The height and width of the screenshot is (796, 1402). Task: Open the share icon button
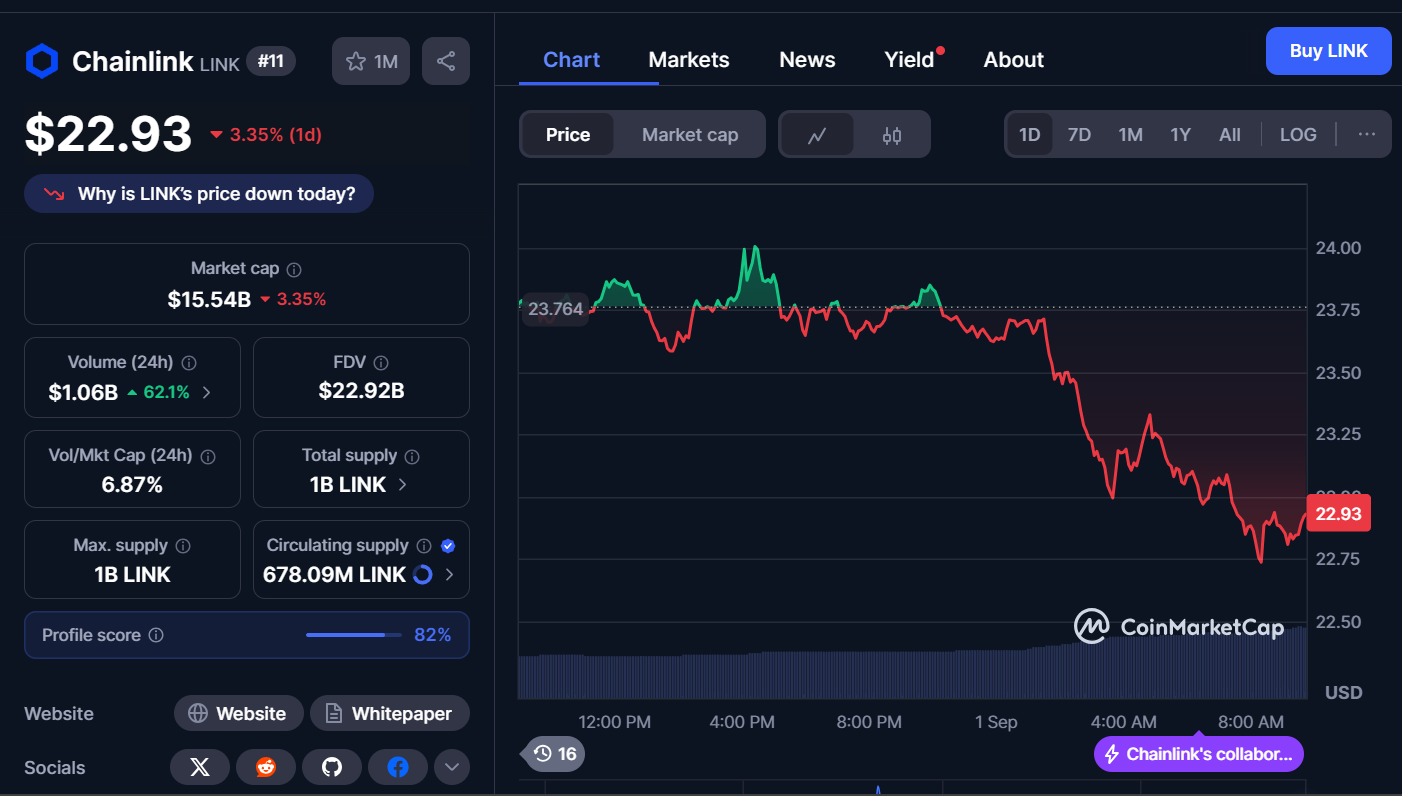click(446, 61)
